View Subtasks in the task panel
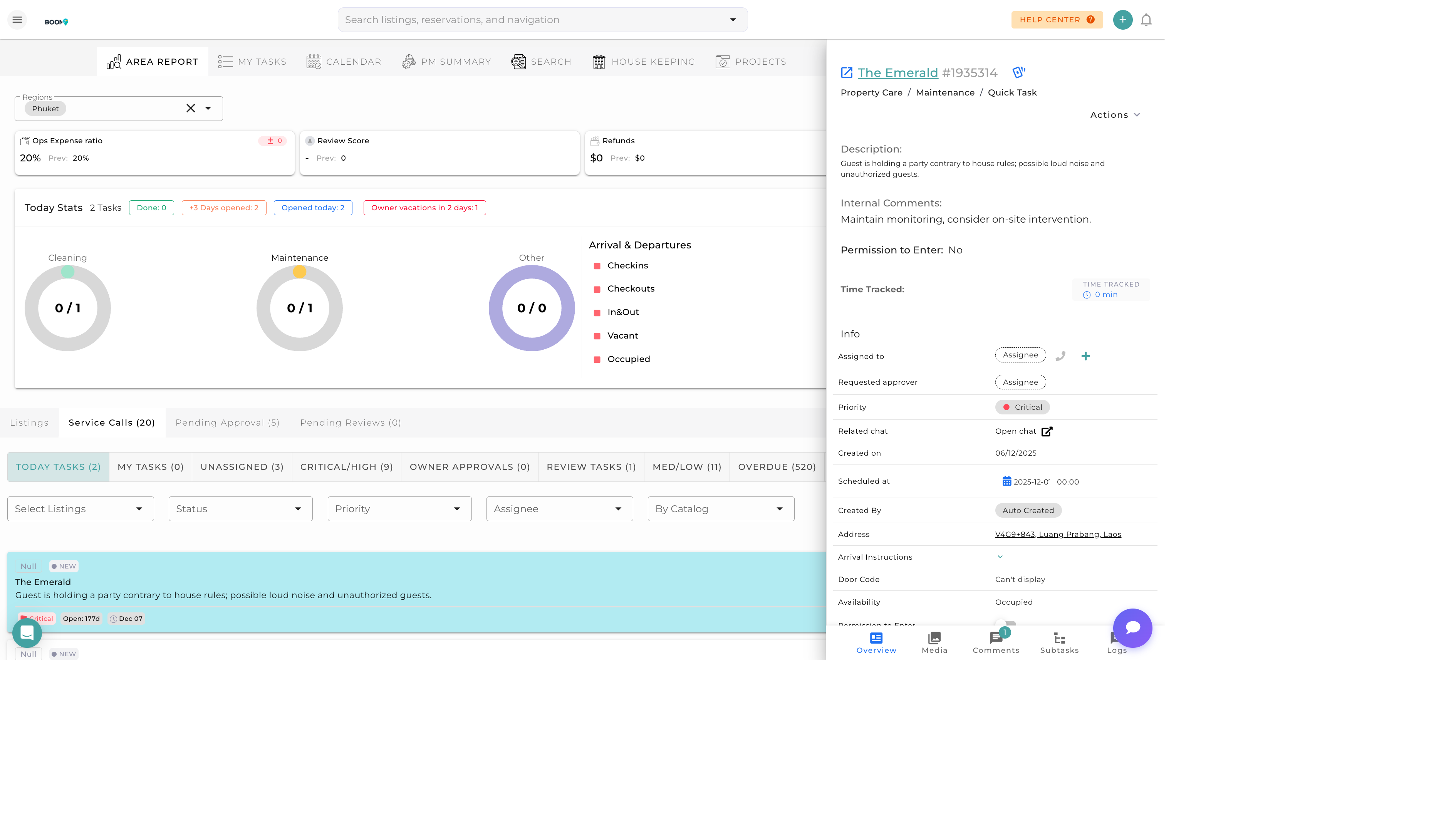Image resolution: width=1456 pixels, height=825 pixels. point(1059,643)
